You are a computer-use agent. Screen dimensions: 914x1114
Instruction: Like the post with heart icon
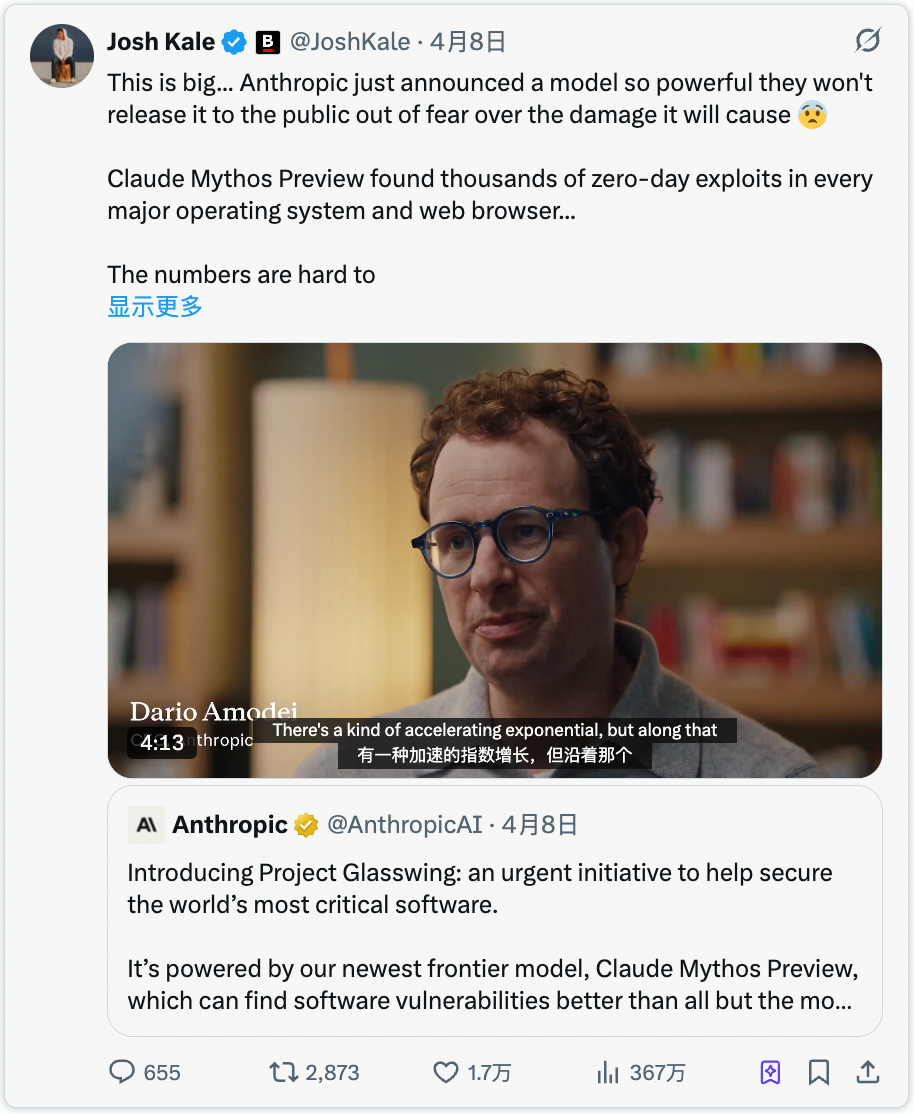[446, 1073]
